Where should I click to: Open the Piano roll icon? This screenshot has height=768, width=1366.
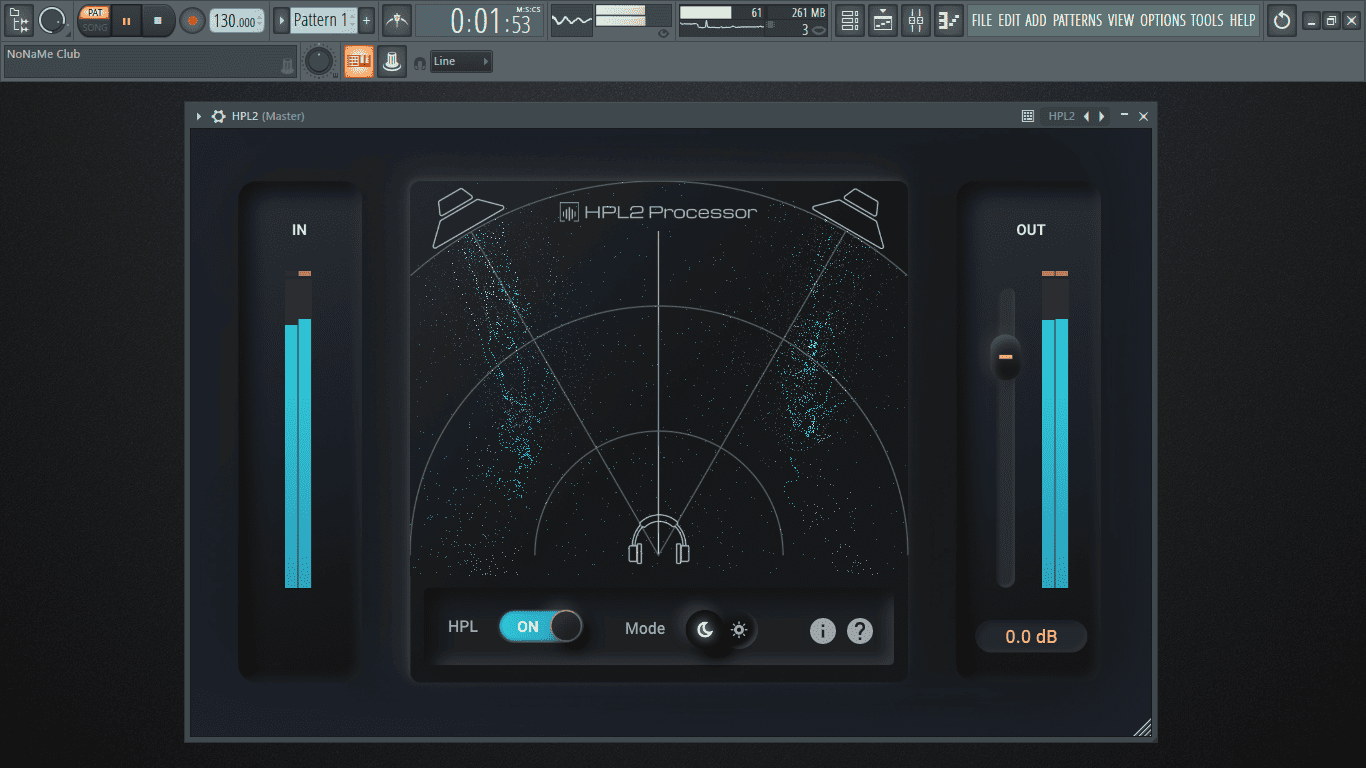(949, 20)
